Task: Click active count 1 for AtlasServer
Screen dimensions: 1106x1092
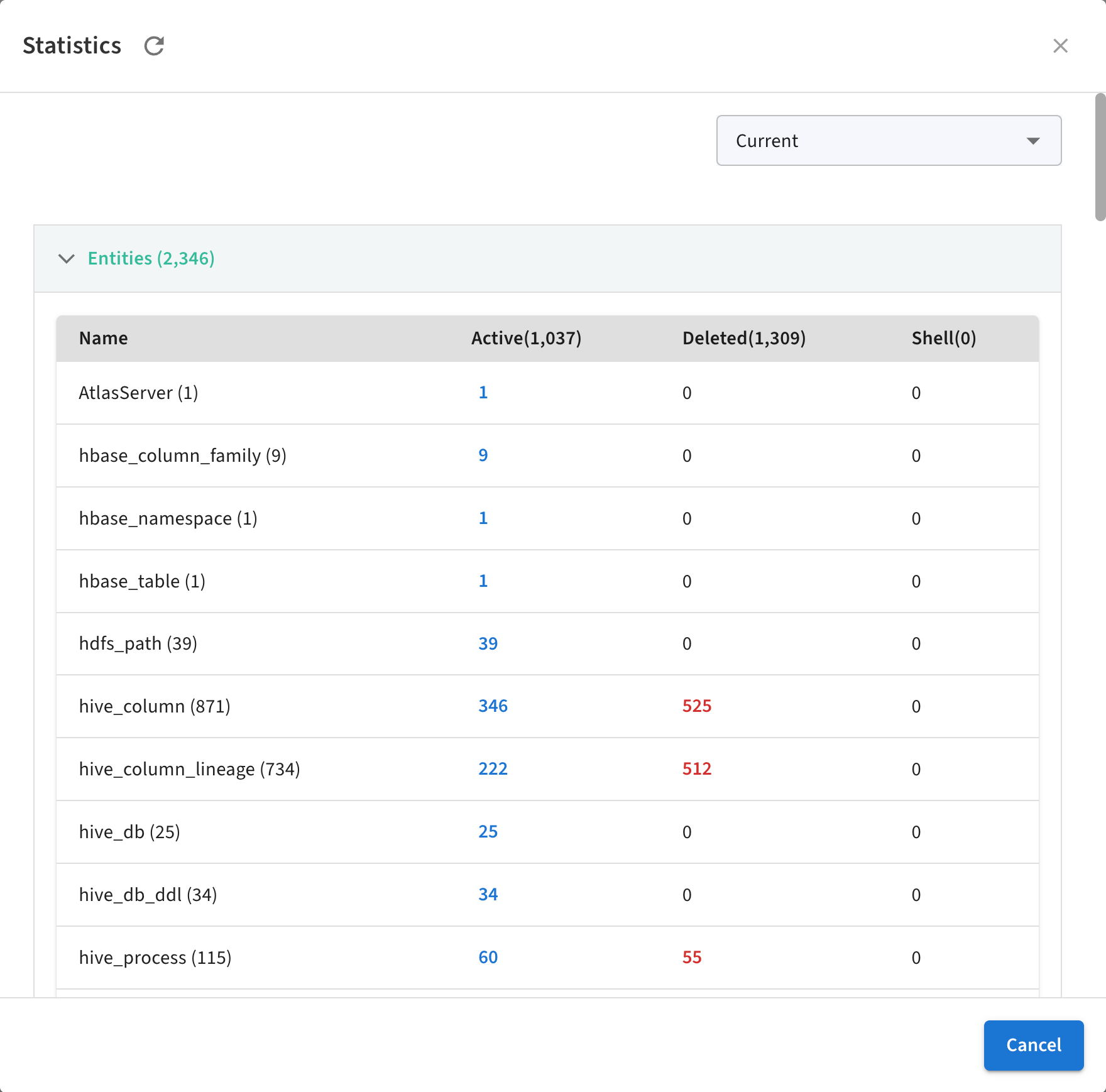Action: [x=483, y=393]
